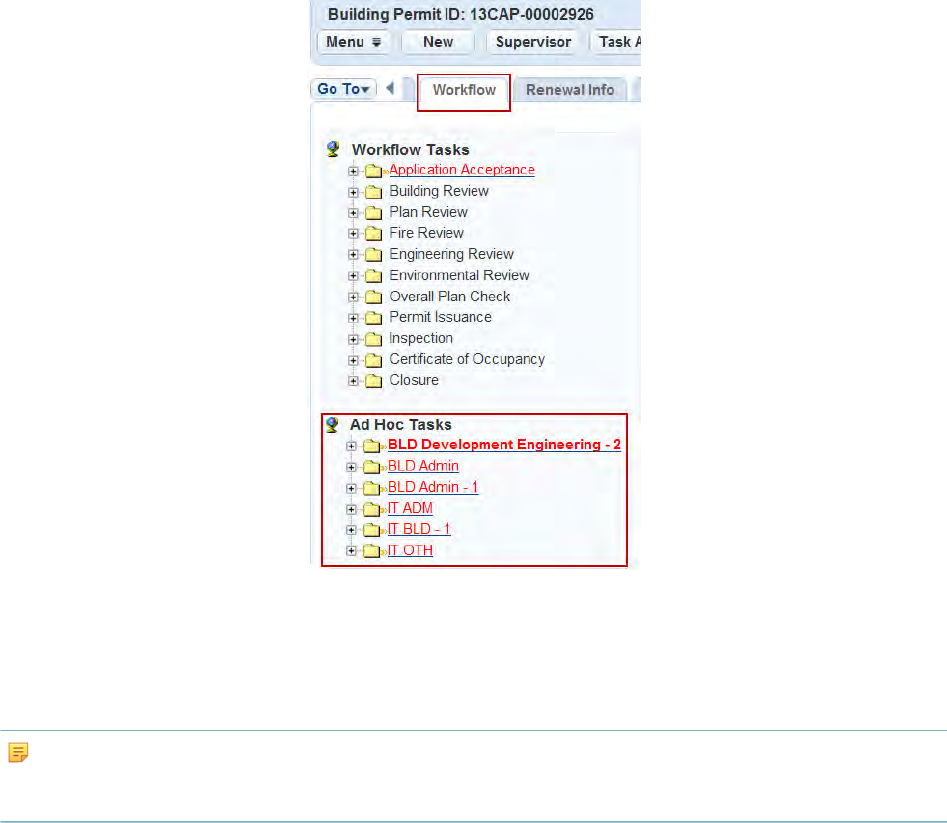Click the folder icon beside Inspection

point(374,339)
